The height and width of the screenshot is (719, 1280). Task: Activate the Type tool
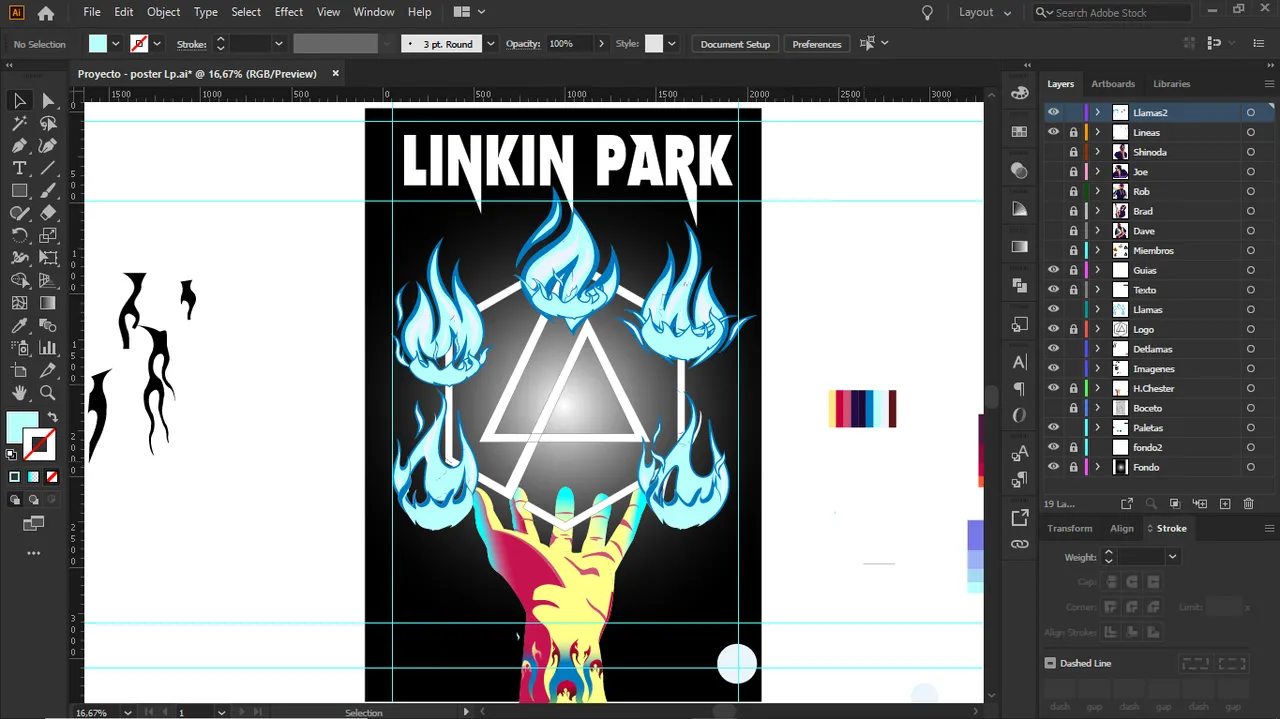click(19, 168)
